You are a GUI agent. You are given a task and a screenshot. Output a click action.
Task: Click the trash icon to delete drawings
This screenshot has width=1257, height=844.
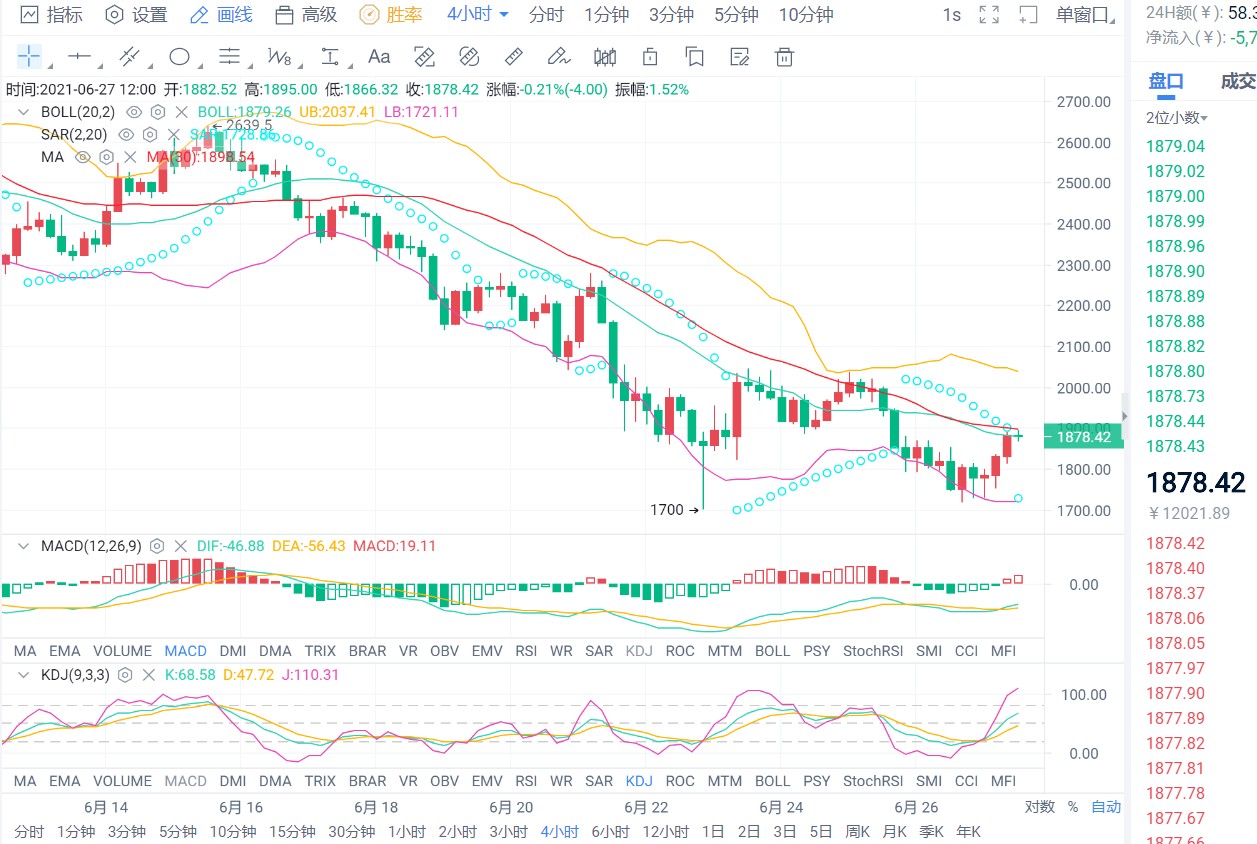point(784,57)
